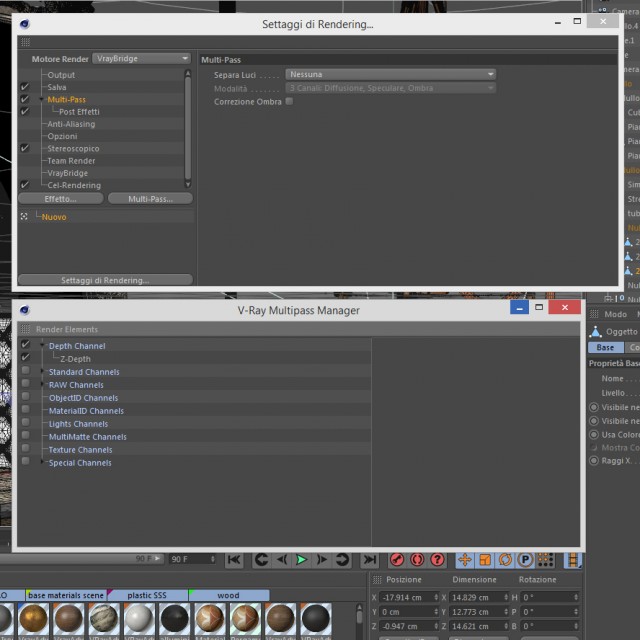Click the Nuovo render setting icon
Viewport: 640px width, 640px height.
(24, 217)
